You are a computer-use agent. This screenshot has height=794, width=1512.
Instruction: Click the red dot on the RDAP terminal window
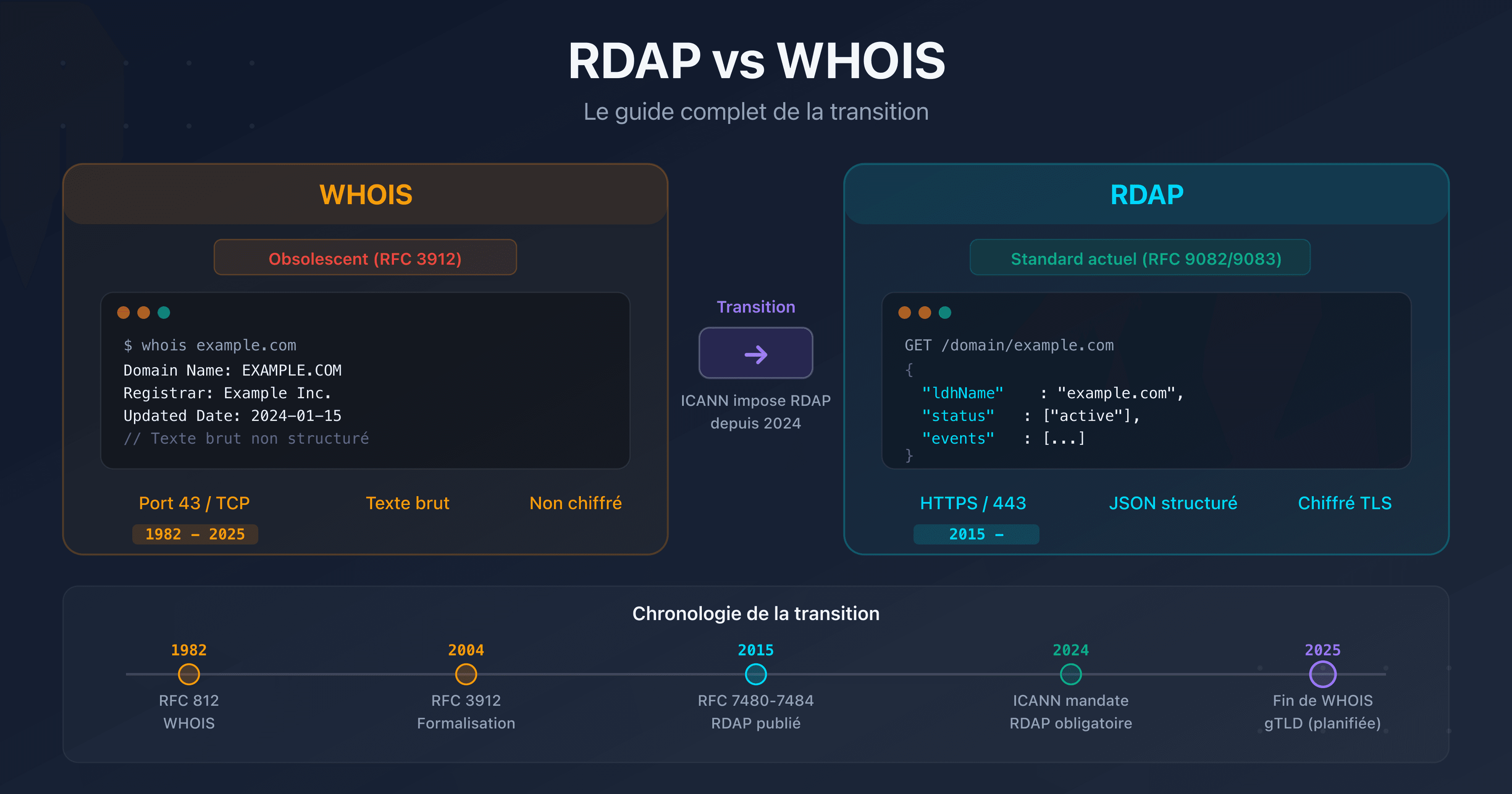point(905,313)
